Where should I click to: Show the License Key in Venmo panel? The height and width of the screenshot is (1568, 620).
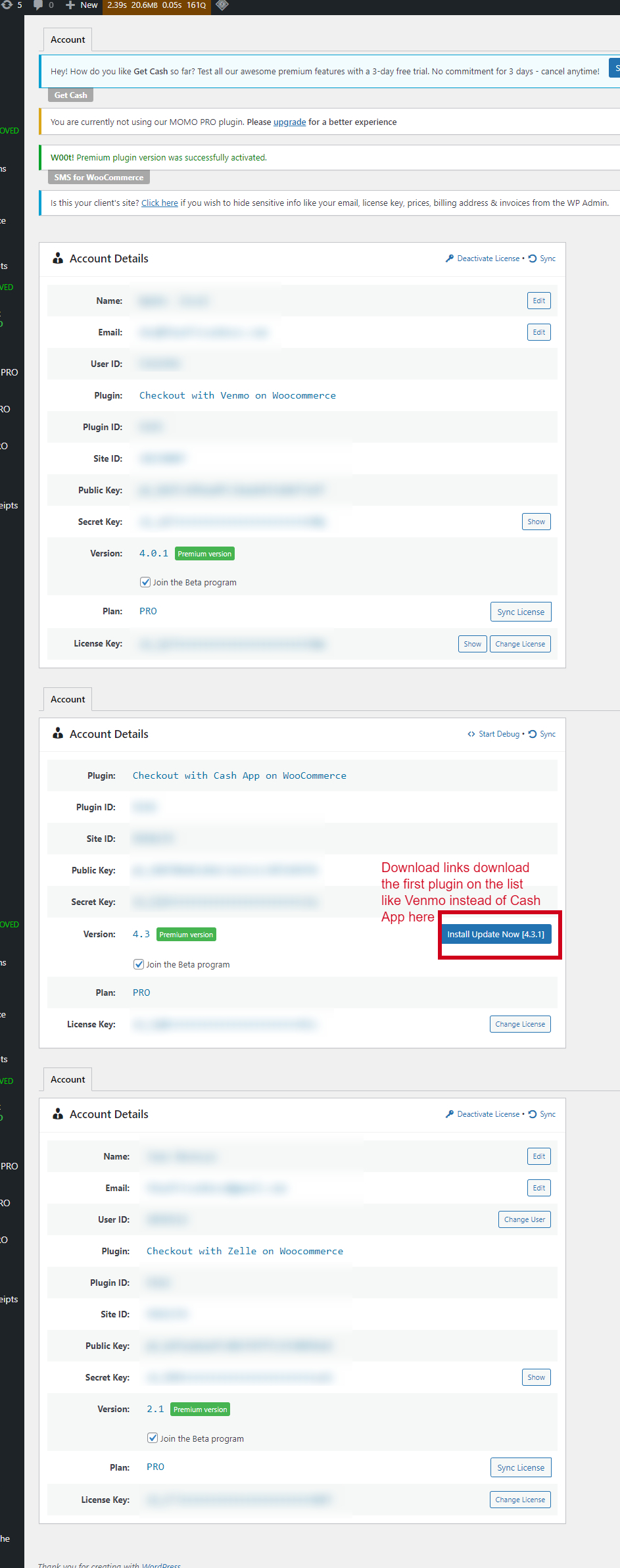click(x=473, y=644)
